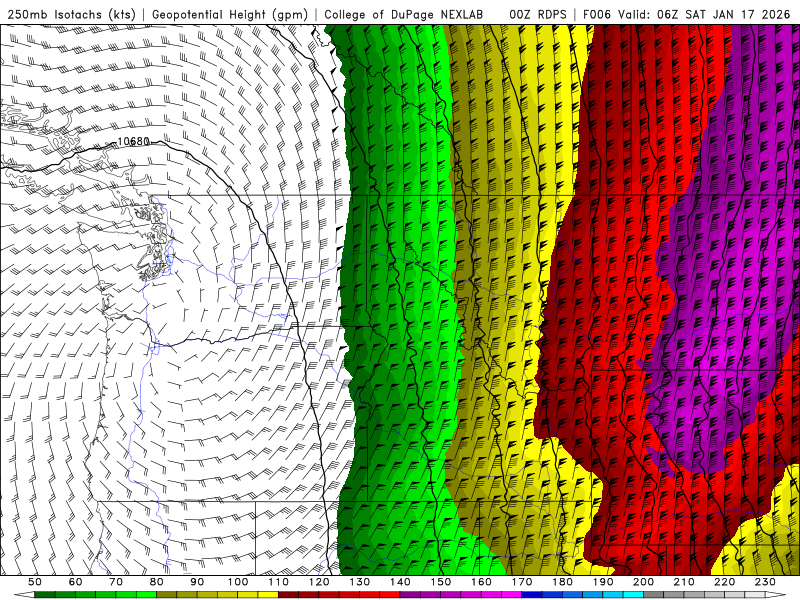Screen dimensions: 800x600
Task: Click the 160 value on the color scale
Action: pos(481,582)
